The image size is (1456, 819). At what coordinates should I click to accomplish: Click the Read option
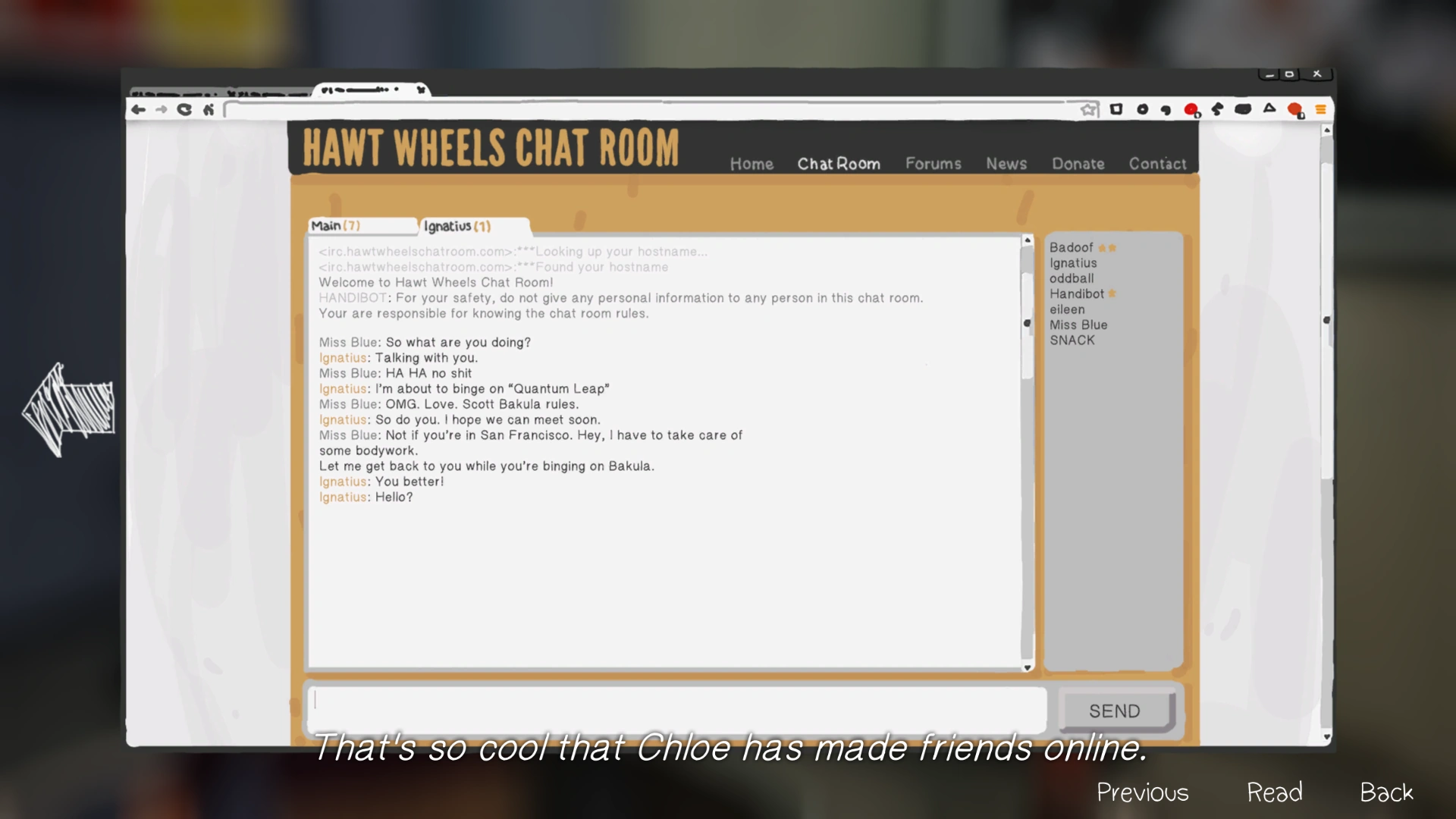pyautogui.click(x=1274, y=792)
